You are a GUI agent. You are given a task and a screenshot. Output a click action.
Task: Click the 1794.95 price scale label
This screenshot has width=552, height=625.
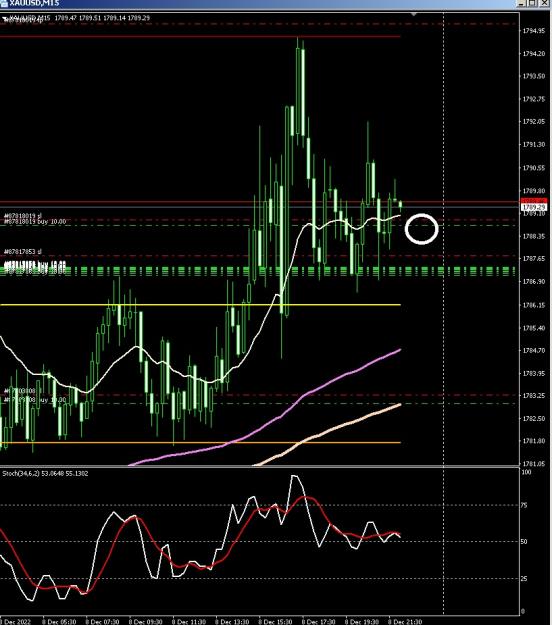pyautogui.click(x=534, y=31)
